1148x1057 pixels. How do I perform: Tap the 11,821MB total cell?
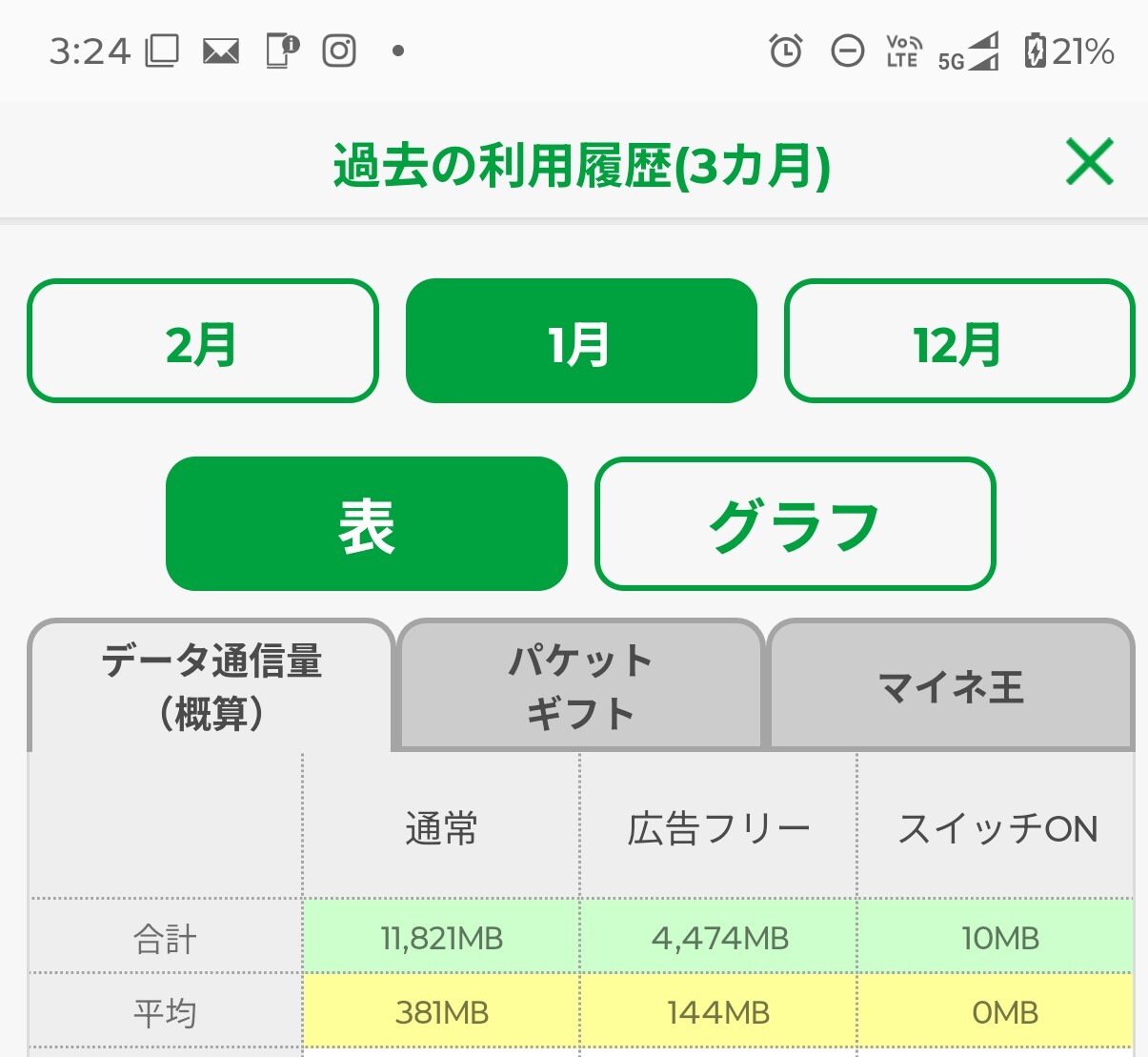click(441, 938)
